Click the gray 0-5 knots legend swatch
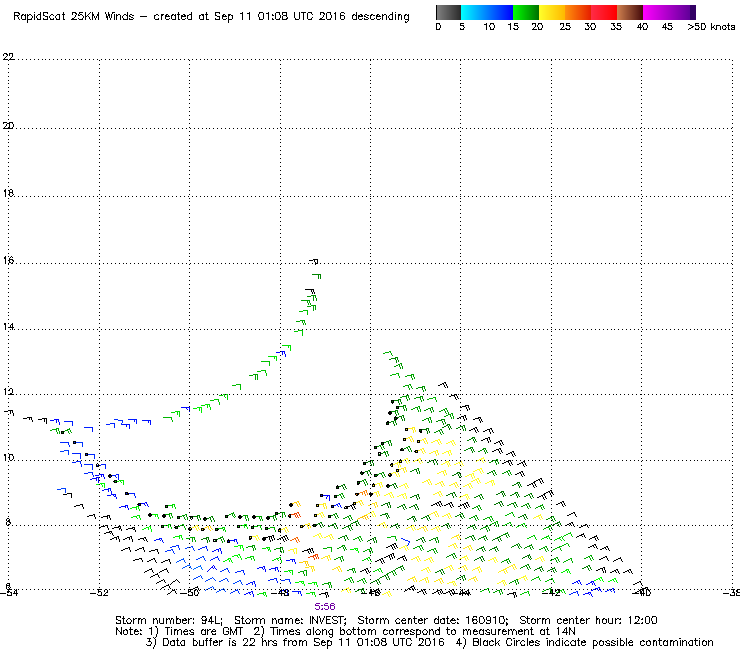Viewport: 740px width, 650px height. click(448, 12)
